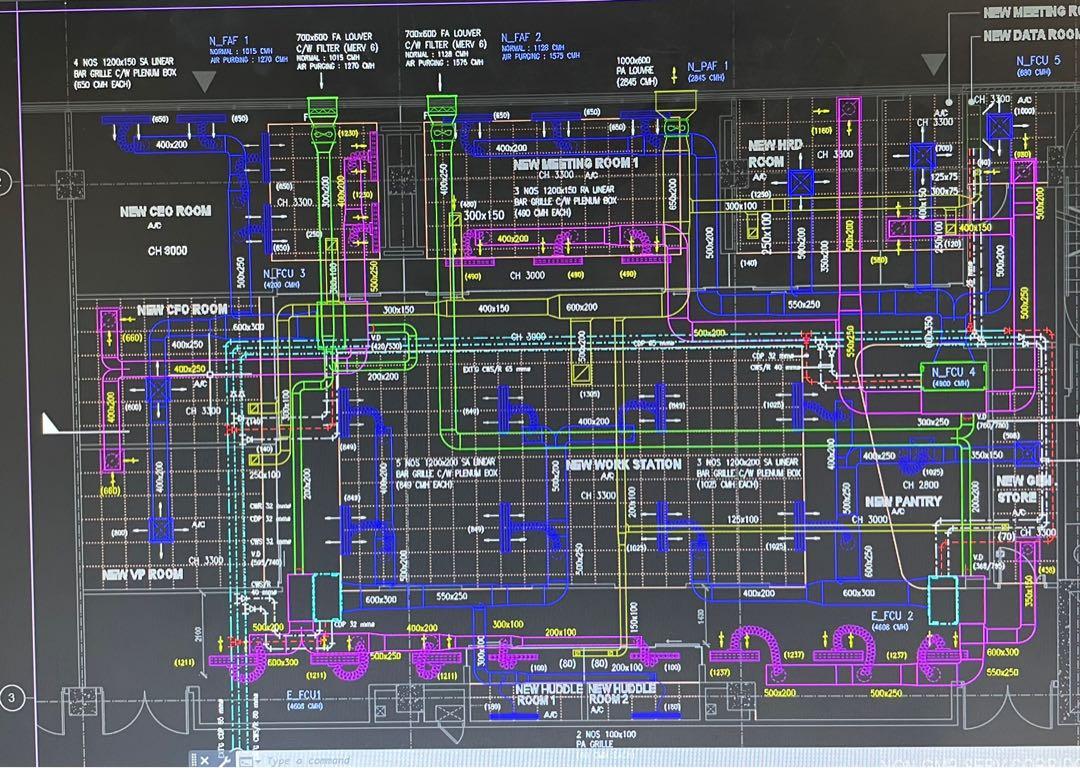
Task: Expand the recent commands dropdown arrow
Action: tap(257, 761)
